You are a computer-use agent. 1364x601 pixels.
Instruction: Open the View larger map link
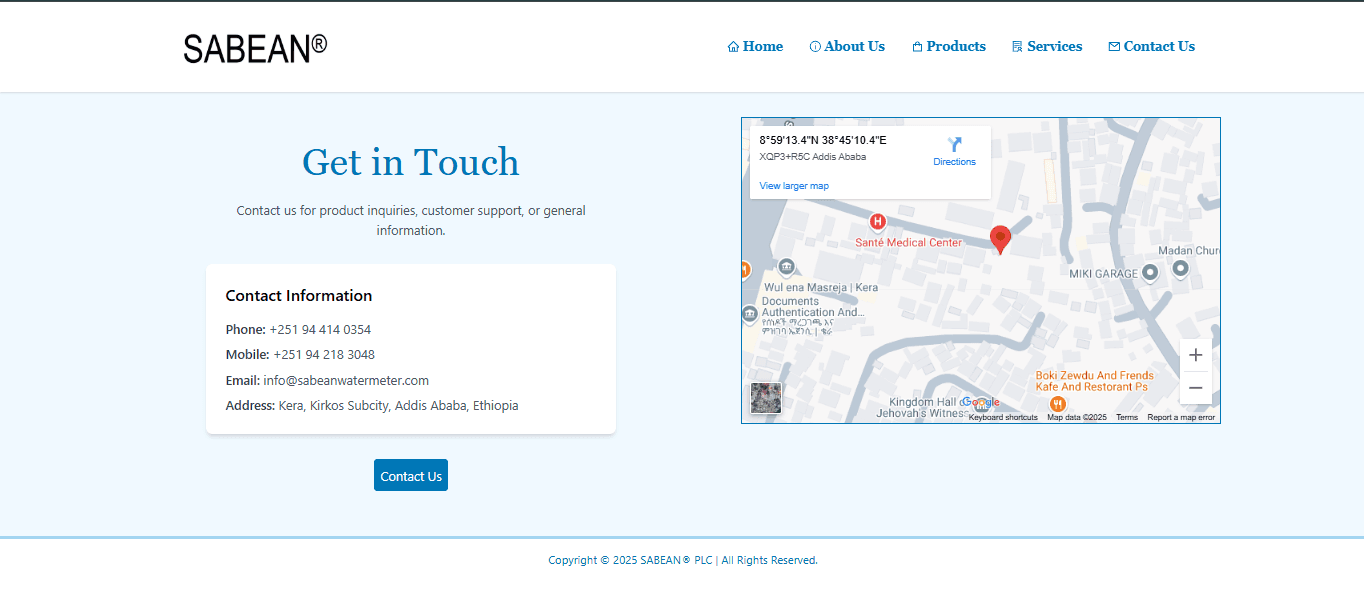tap(794, 186)
